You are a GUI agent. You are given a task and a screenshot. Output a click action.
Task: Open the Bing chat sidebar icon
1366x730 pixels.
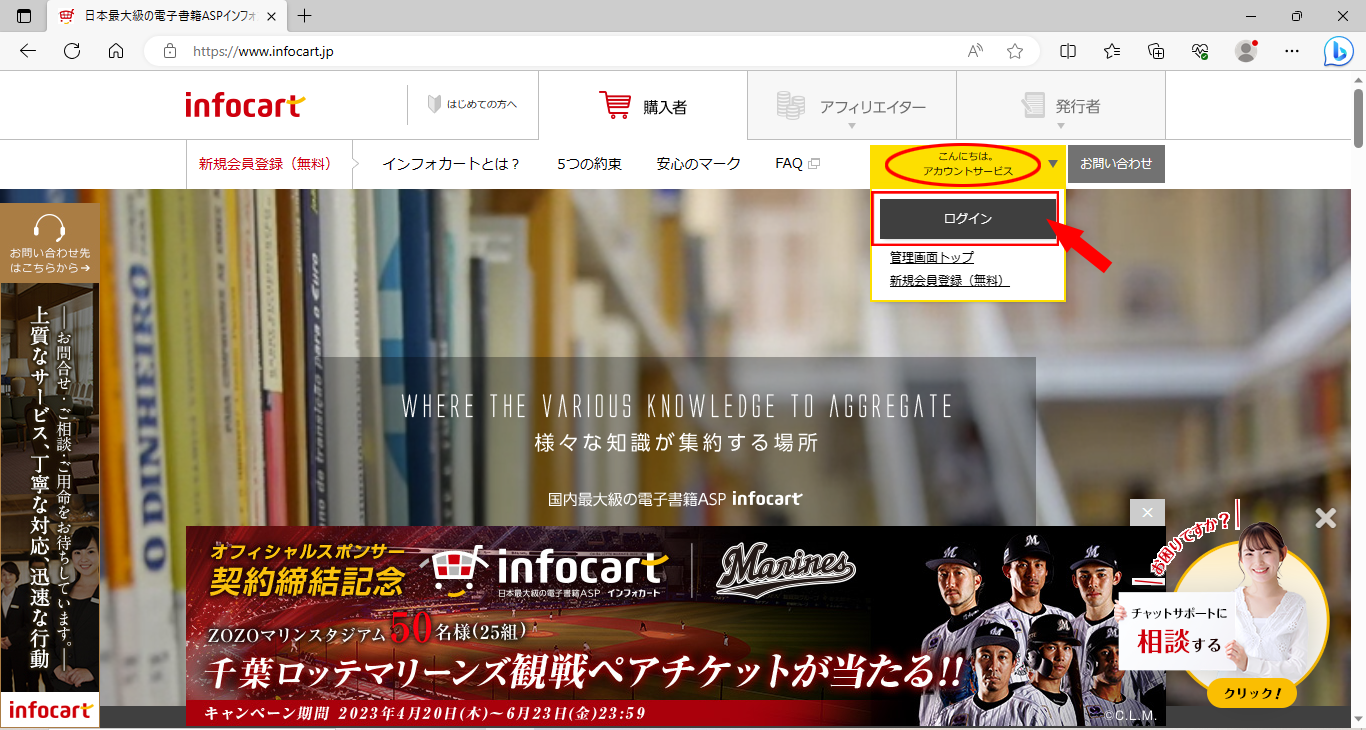point(1338,51)
